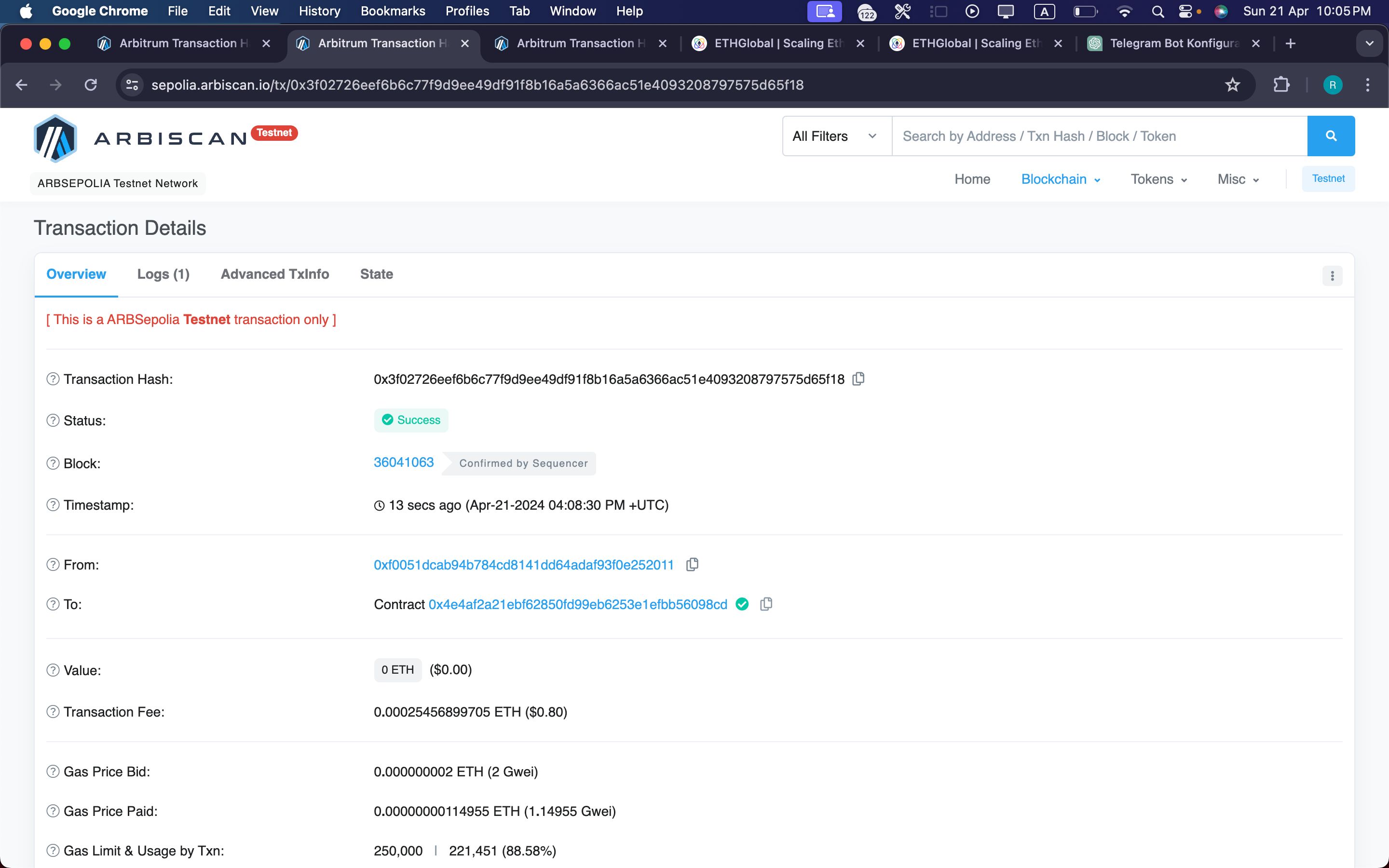The width and height of the screenshot is (1389, 868).
Task: Click the verified contract green checkmark
Action: pos(742,604)
